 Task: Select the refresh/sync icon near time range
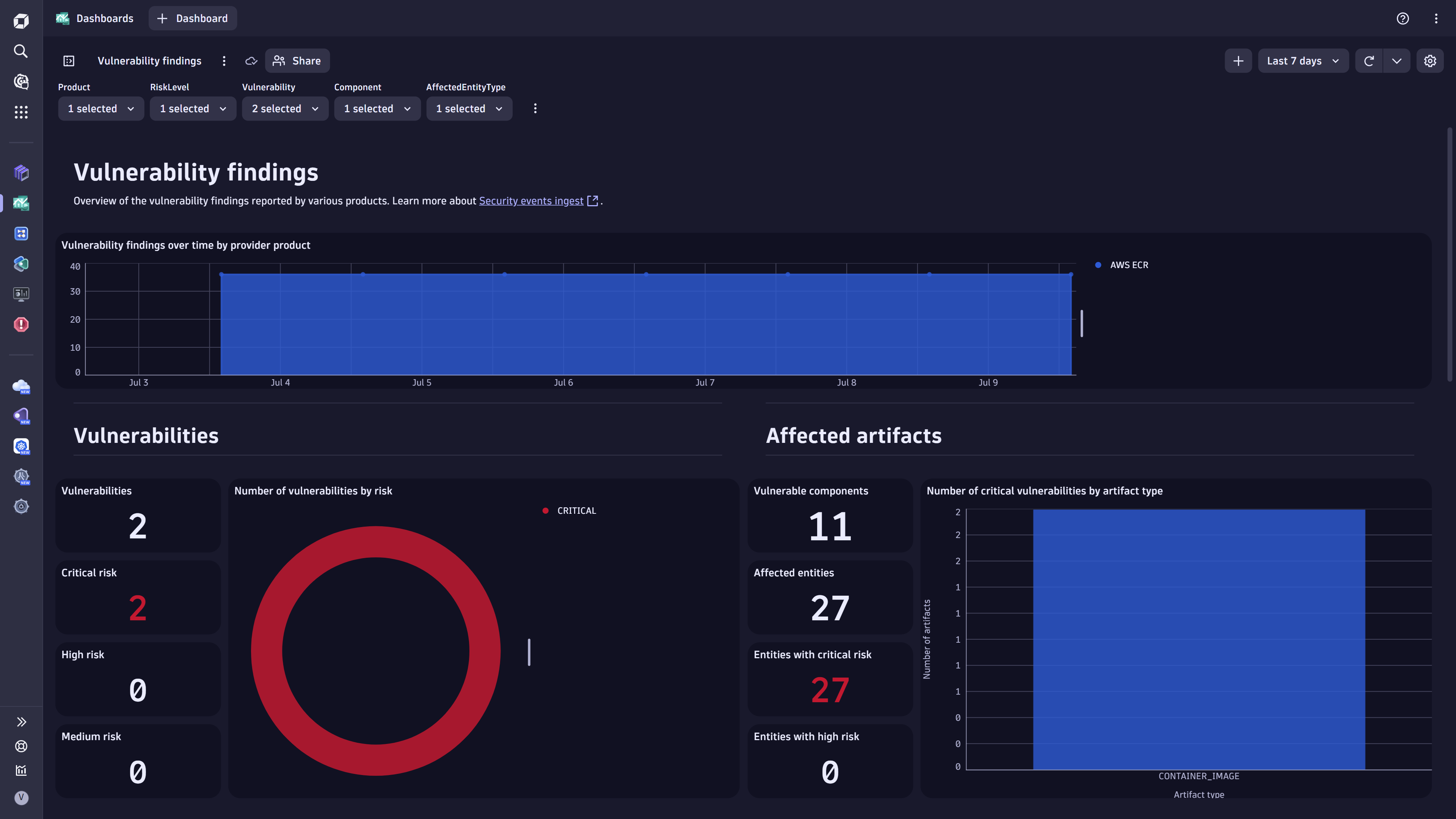pyautogui.click(x=1369, y=61)
